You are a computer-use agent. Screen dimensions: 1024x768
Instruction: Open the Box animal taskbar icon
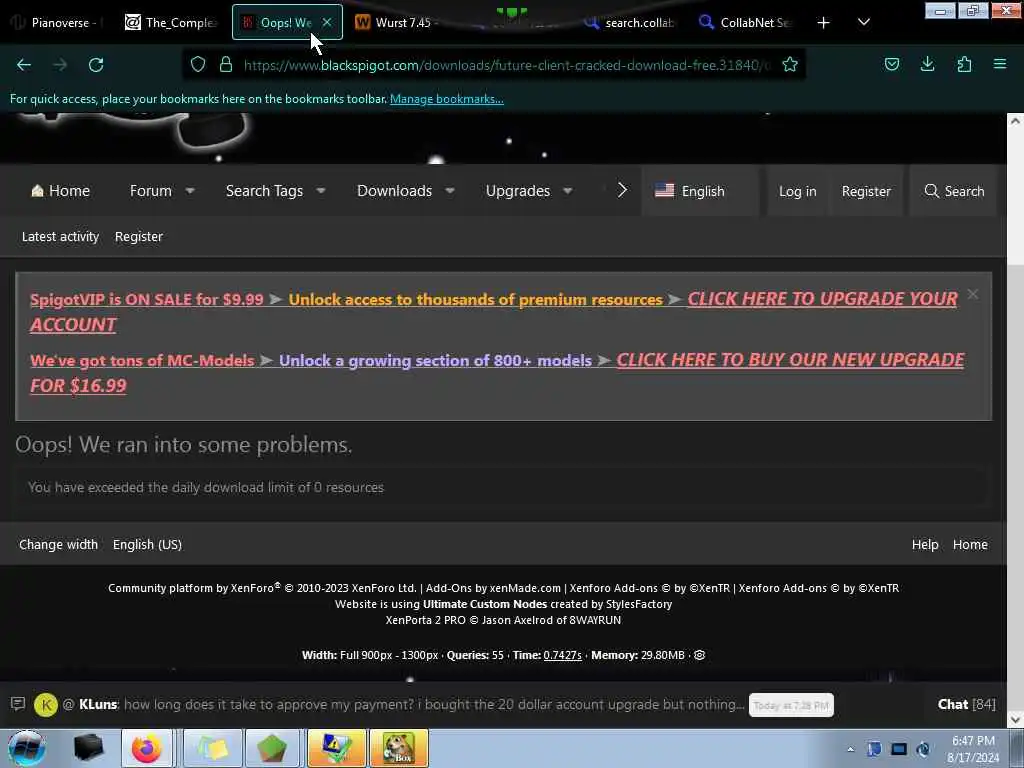[x=399, y=748]
